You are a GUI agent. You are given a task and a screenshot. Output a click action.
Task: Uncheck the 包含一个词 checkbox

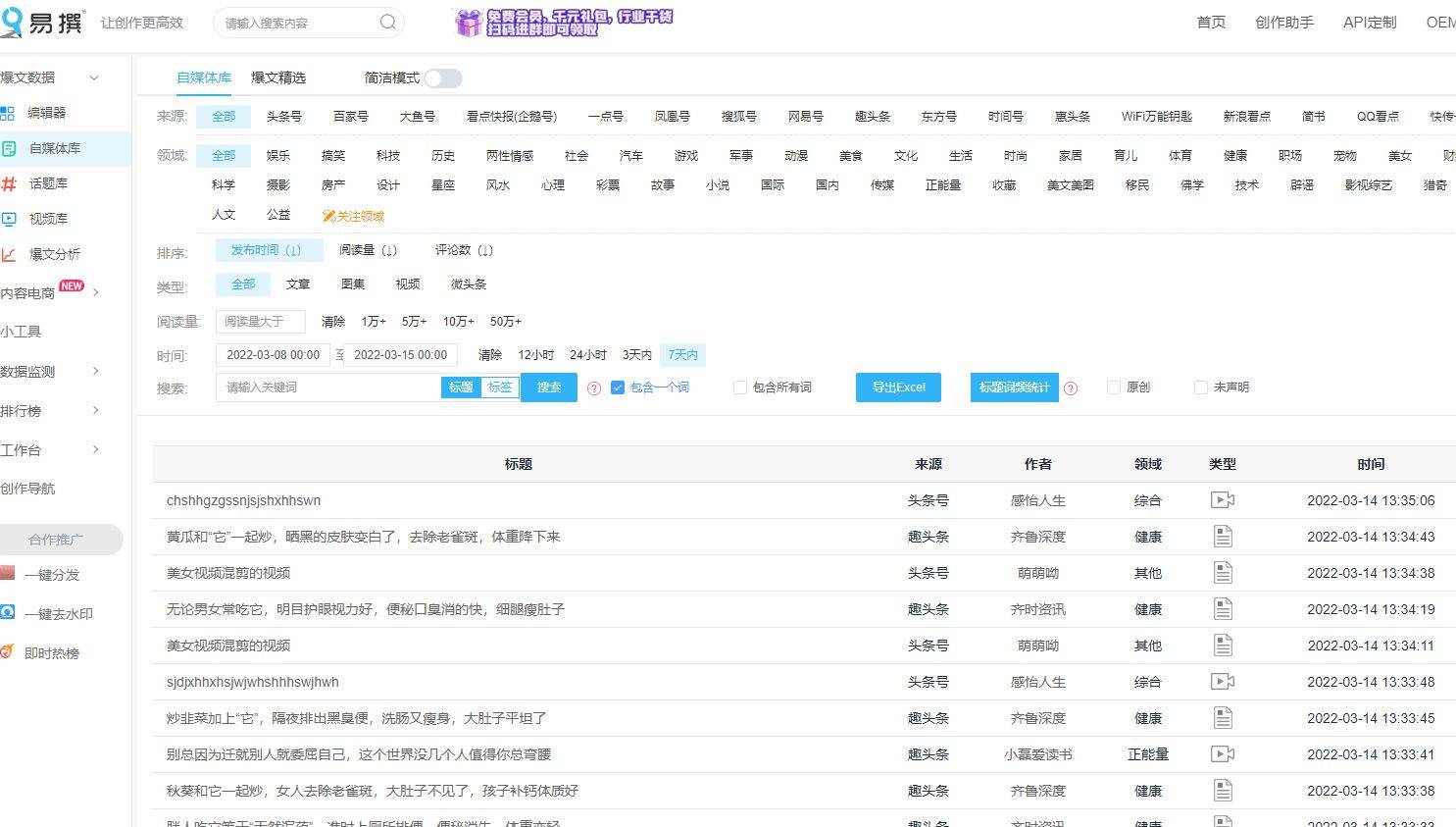(618, 388)
